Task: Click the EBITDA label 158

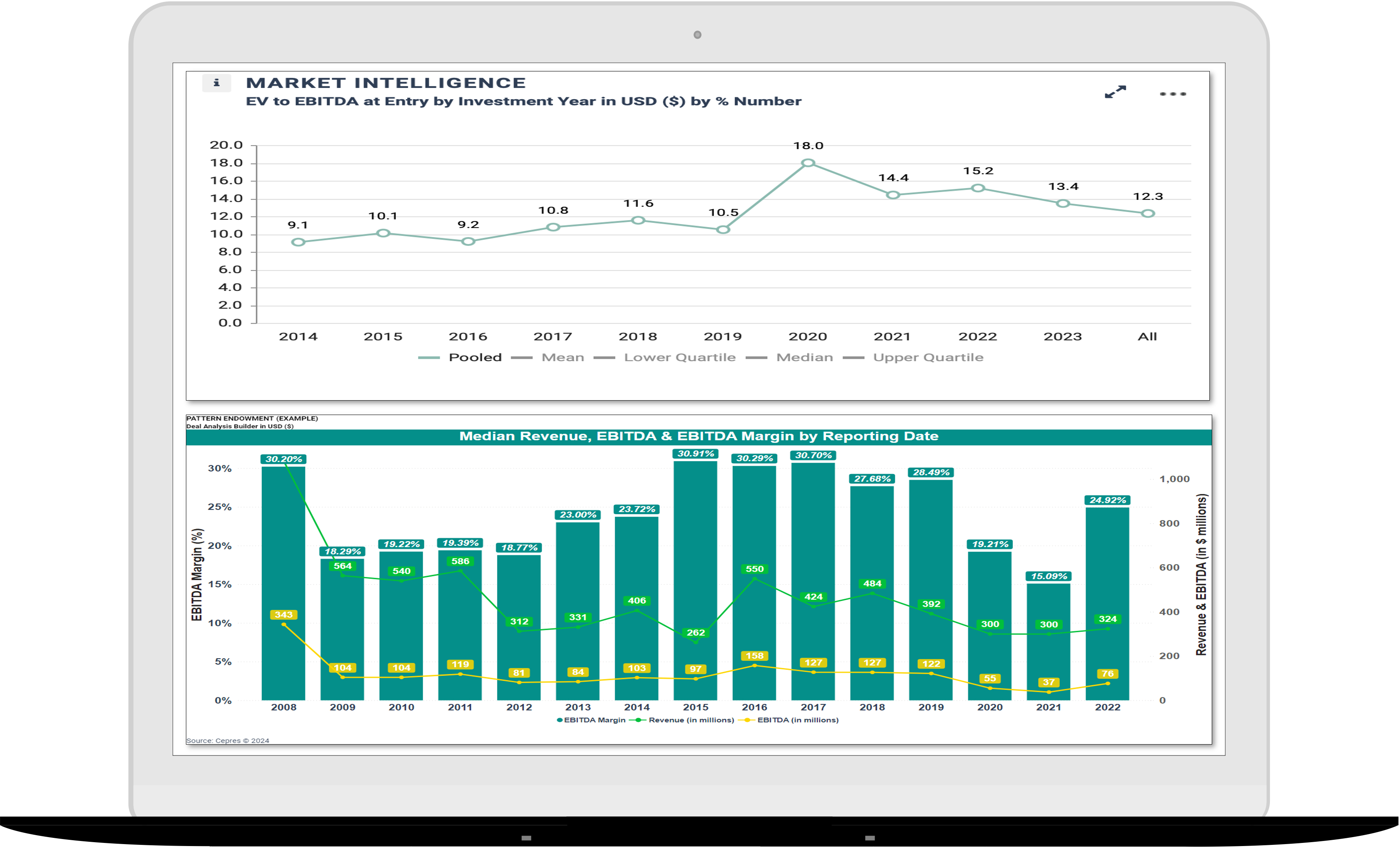Action: [755, 656]
